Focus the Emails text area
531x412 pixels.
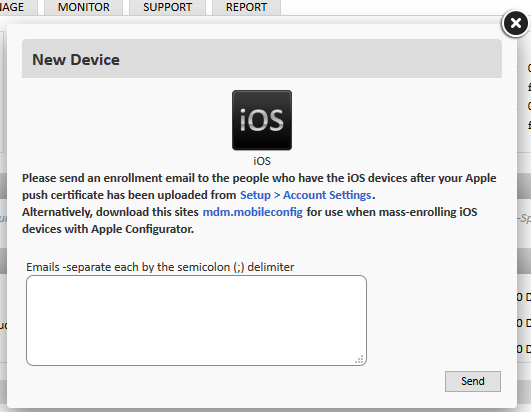coord(196,320)
